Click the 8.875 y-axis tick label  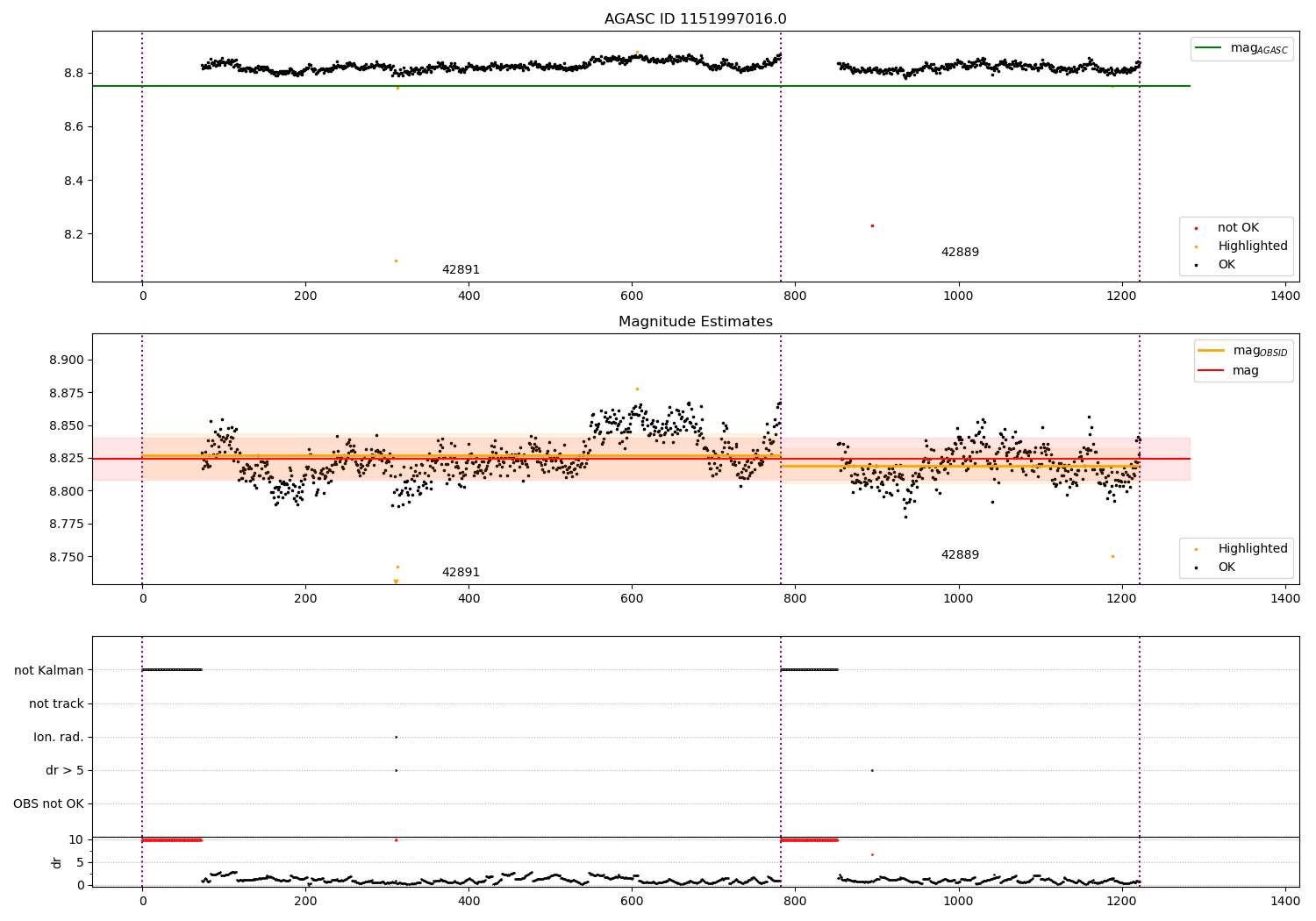pyautogui.click(x=67, y=393)
